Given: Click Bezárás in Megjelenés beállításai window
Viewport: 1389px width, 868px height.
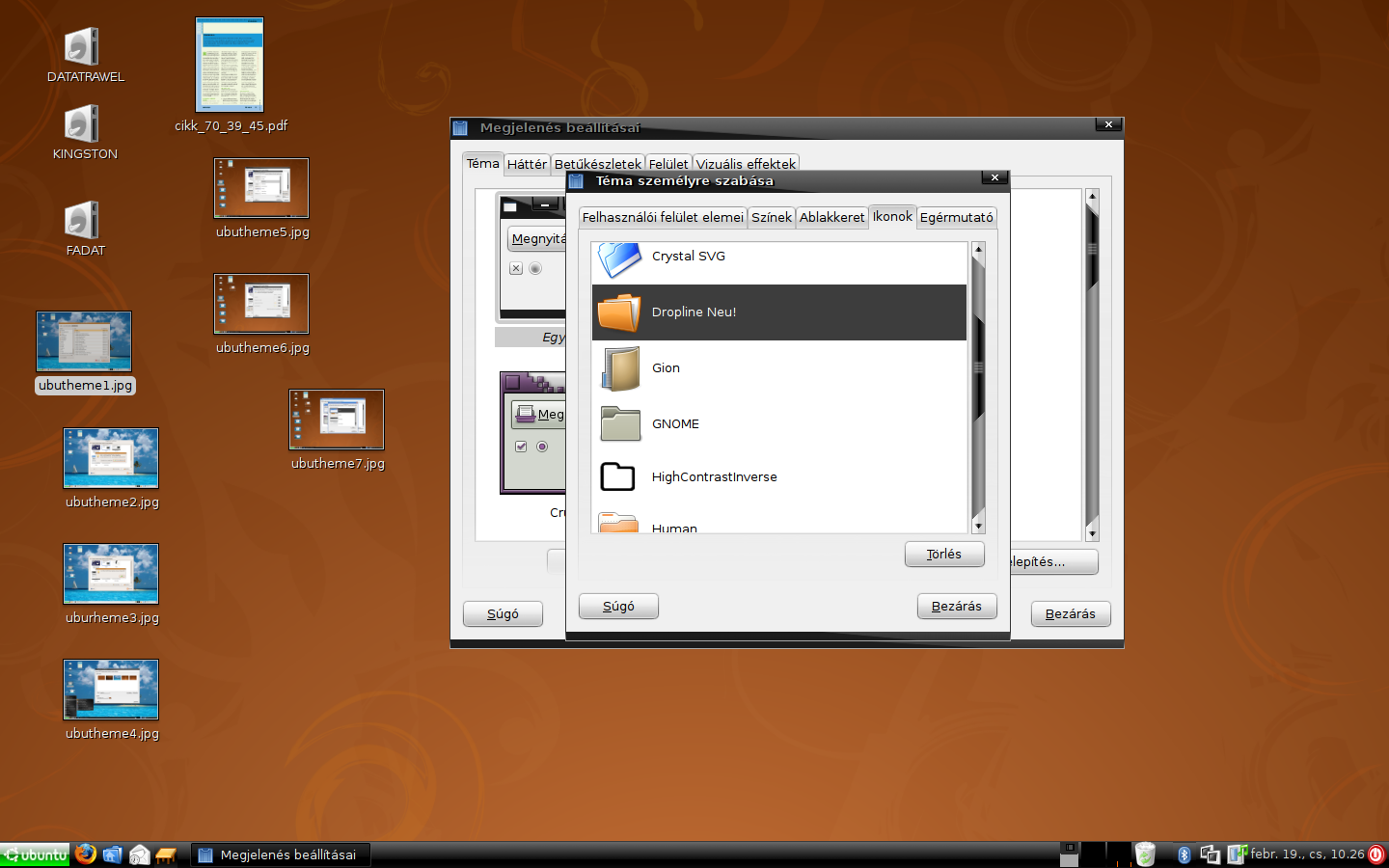Looking at the screenshot, I should coord(1070,613).
